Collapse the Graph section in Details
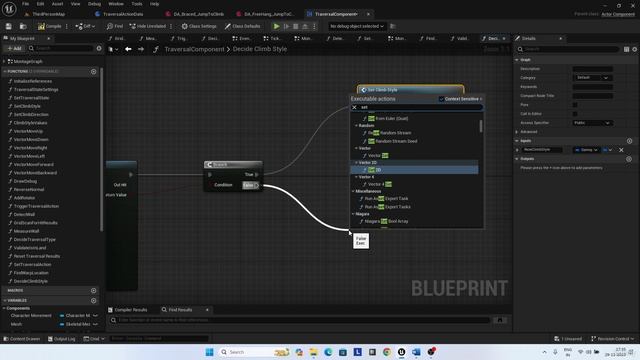Image resolution: width=640 pixels, height=360 pixels. 517,60
